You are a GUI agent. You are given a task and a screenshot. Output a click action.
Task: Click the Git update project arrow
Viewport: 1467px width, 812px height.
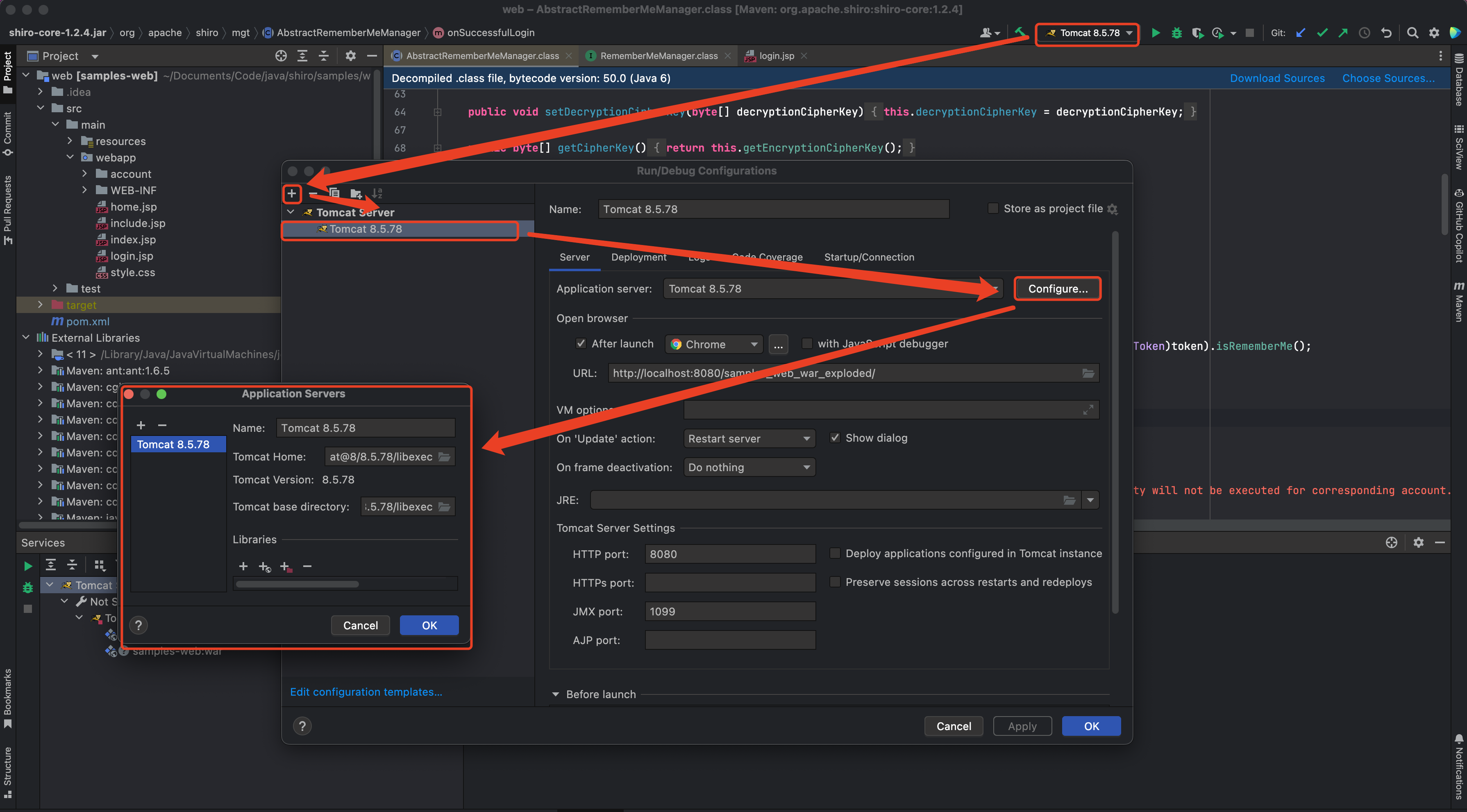[1301, 33]
